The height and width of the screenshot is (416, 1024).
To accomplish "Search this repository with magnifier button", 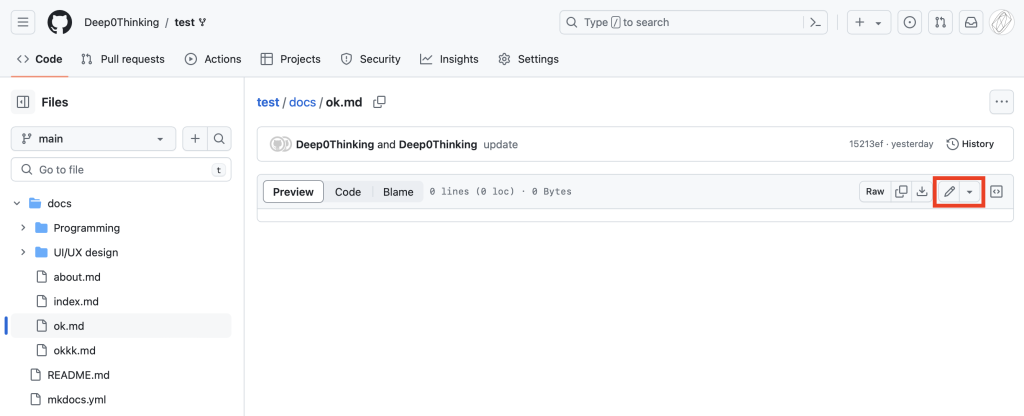I will (x=219, y=138).
